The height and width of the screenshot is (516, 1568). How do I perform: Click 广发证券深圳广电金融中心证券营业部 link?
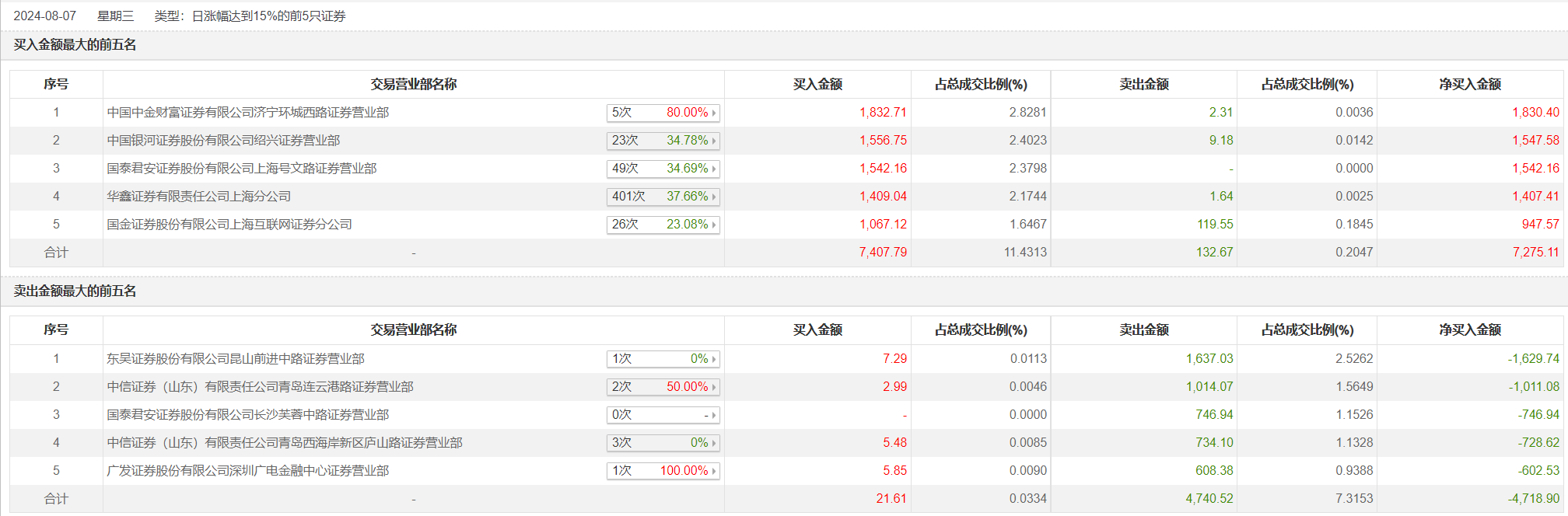coord(248,471)
